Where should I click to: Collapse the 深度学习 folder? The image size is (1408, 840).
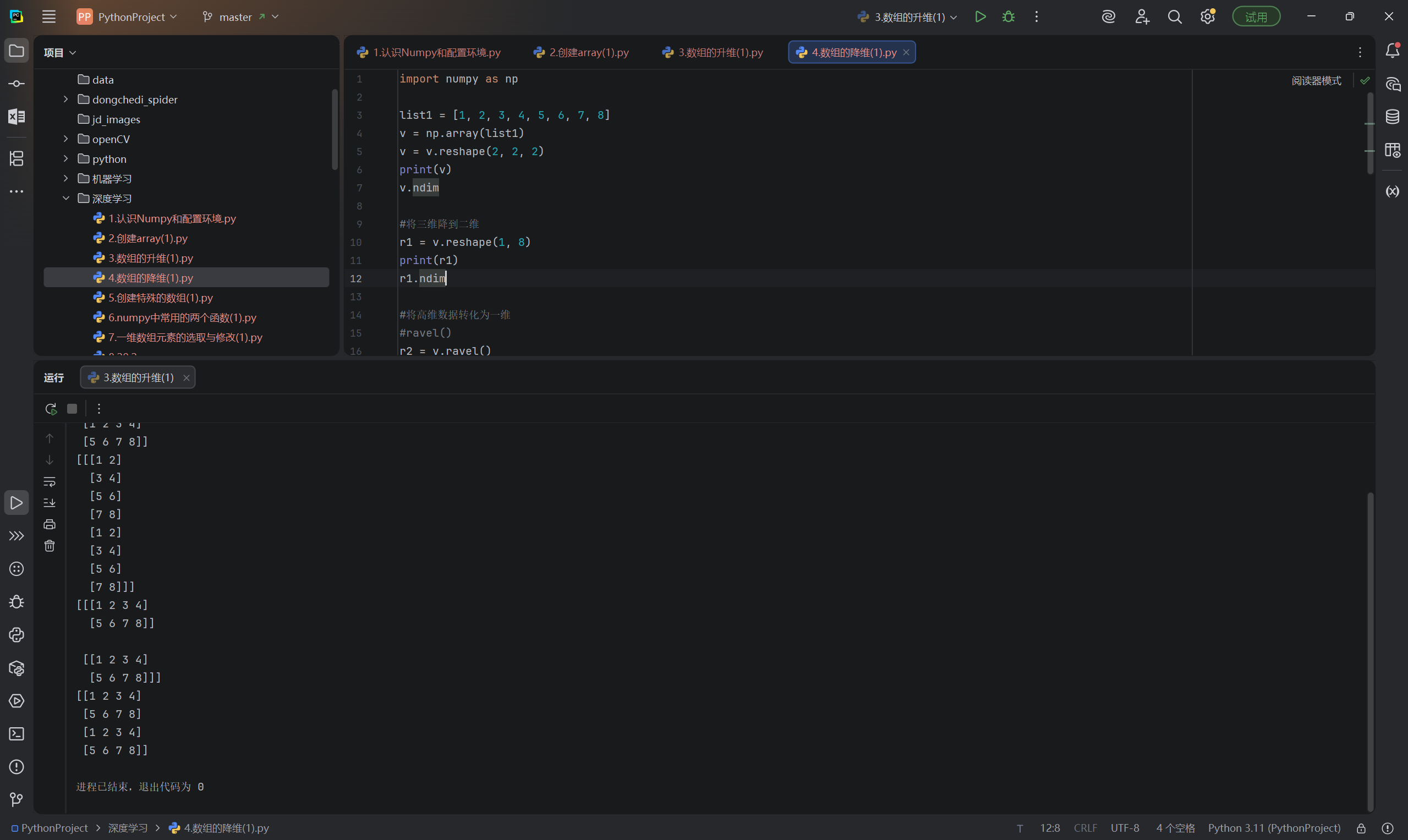(65, 199)
